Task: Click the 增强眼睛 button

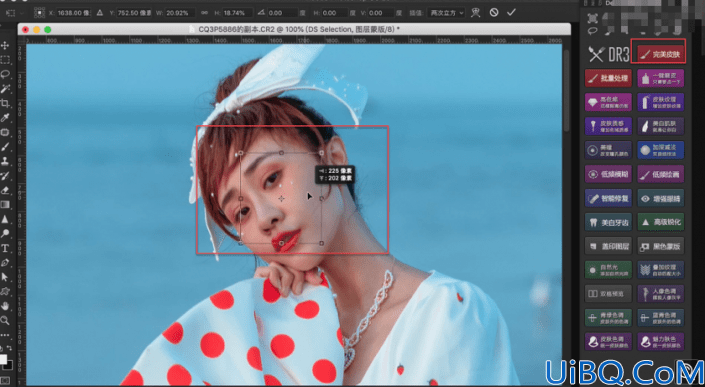Action: tap(660, 198)
